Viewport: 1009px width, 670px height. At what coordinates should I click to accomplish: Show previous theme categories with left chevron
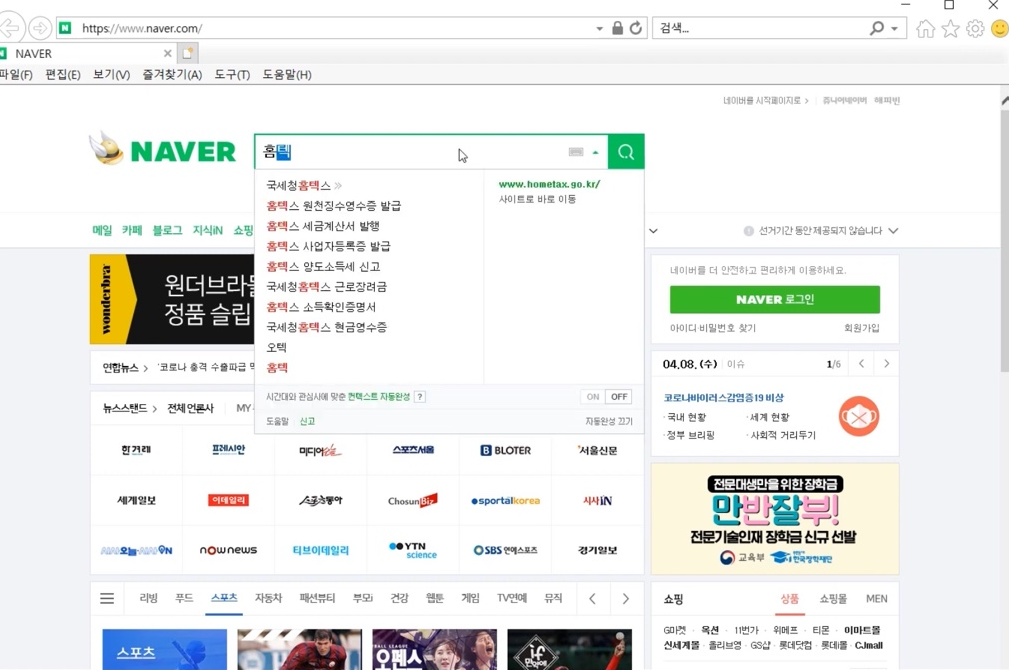tap(592, 599)
